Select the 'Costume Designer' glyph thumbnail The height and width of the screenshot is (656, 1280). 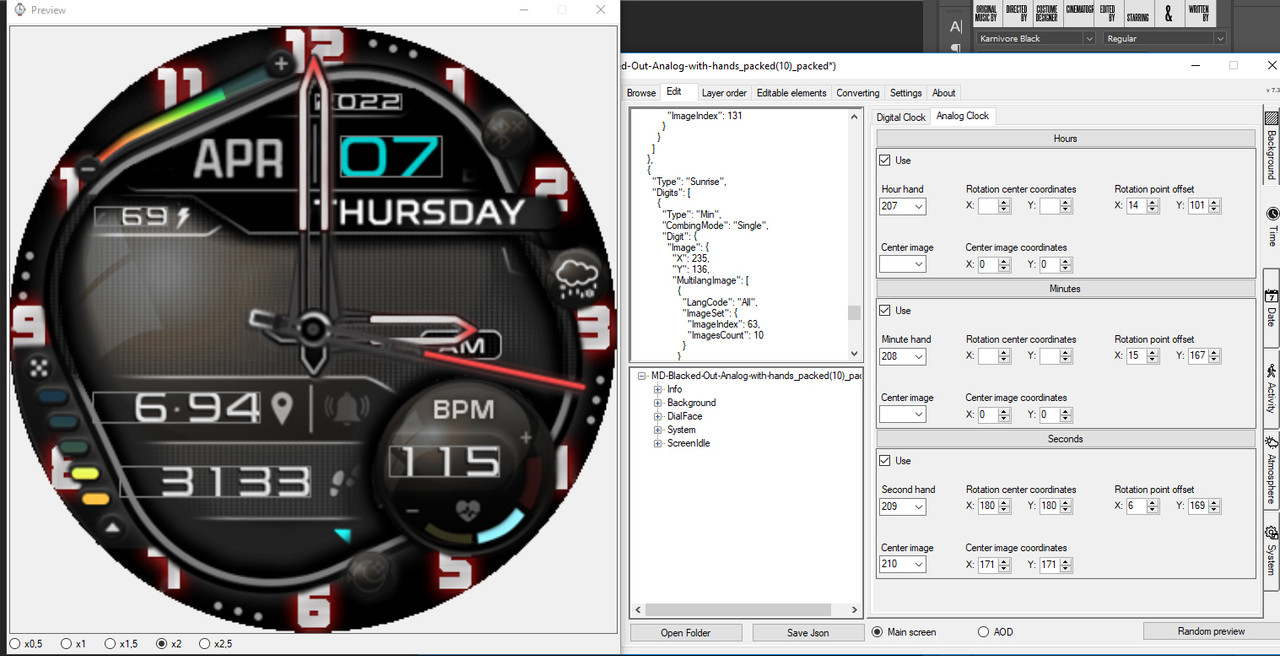pos(1046,13)
